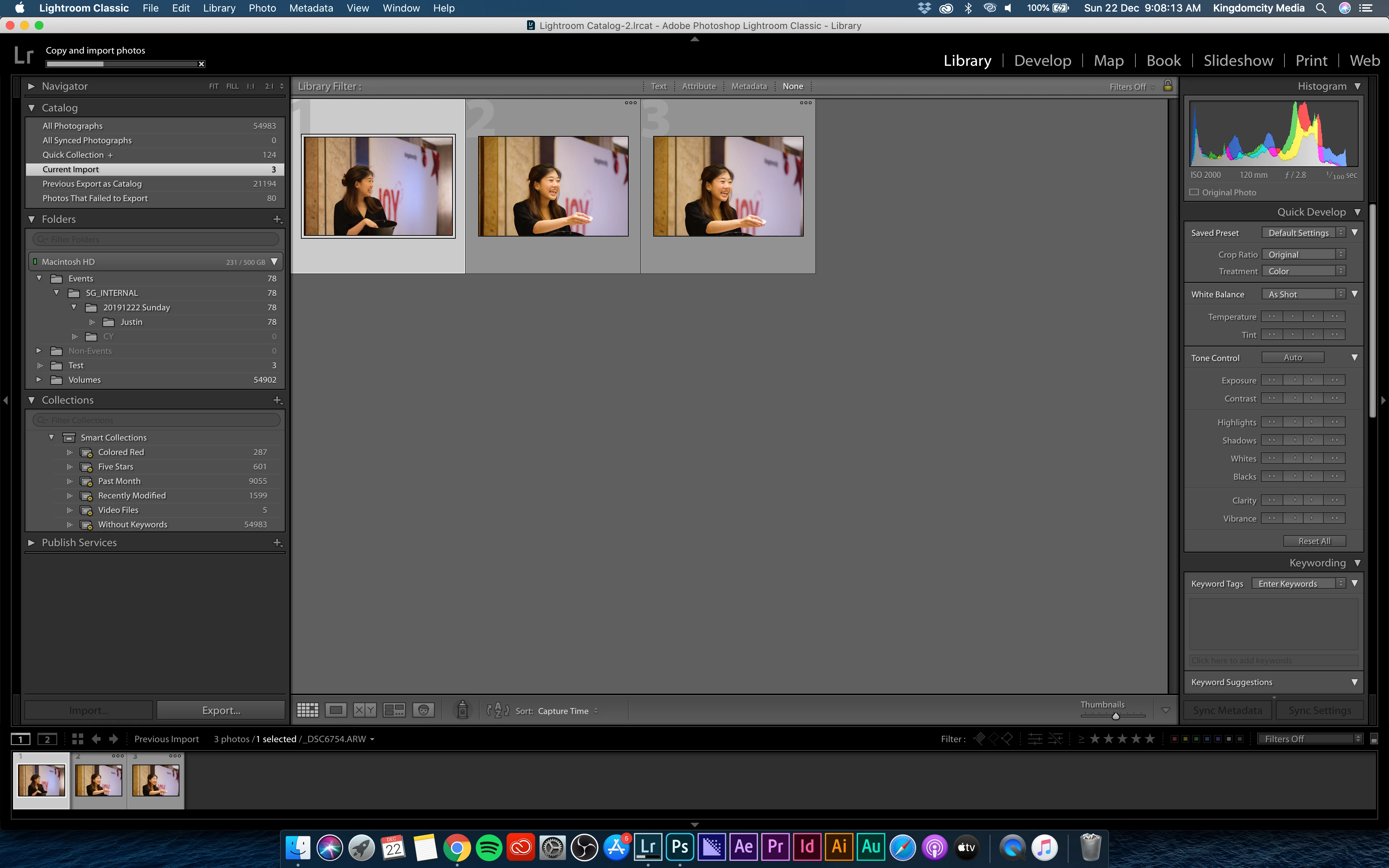Switch to Loupe view icon
1389x868 pixels.
(336, 710)
